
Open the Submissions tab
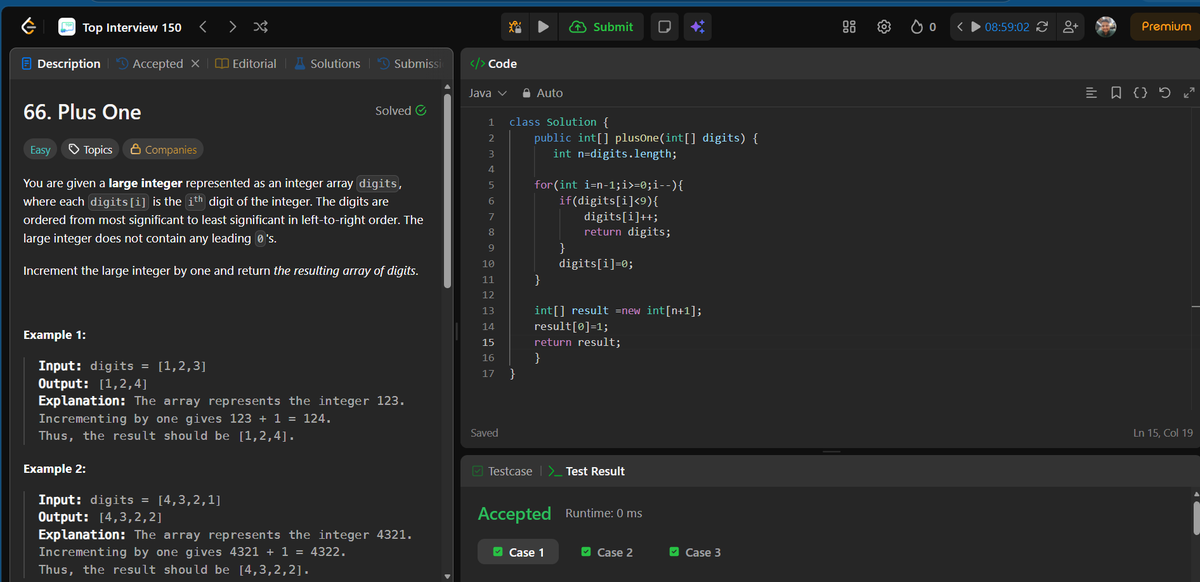410,64
